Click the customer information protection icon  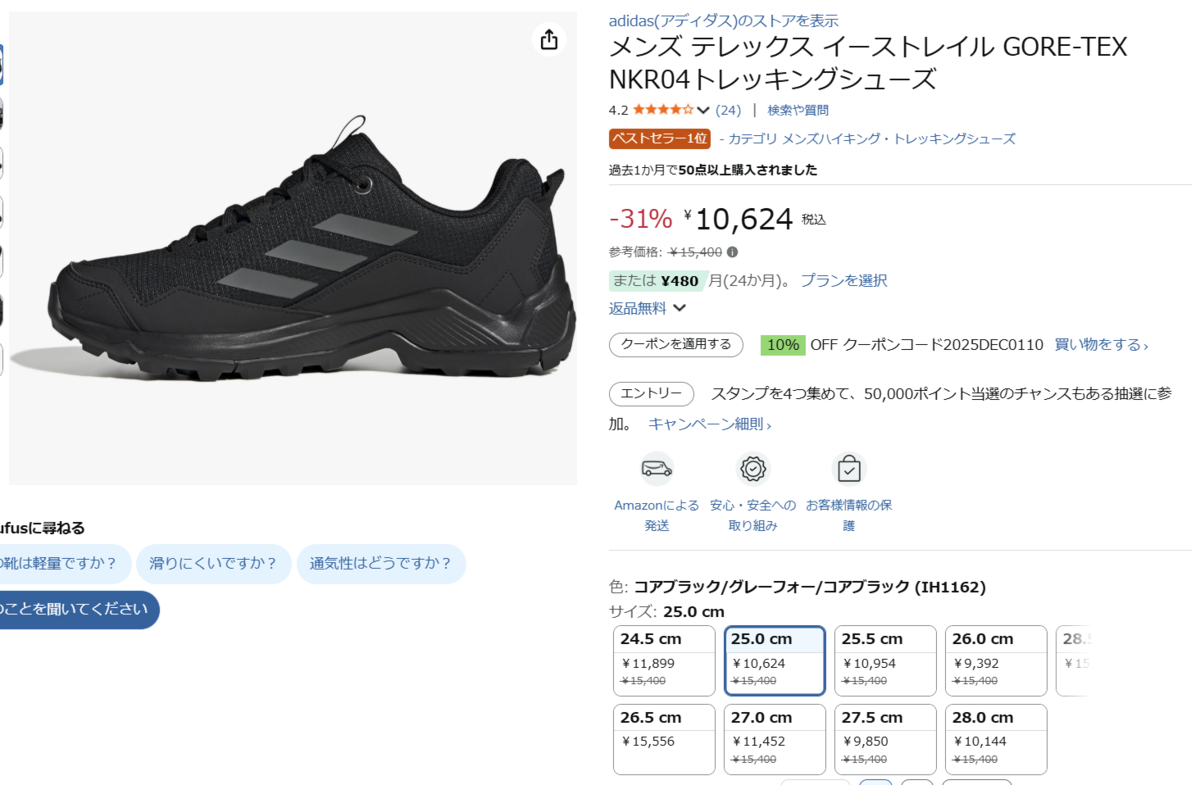click(x=849, y=468)
